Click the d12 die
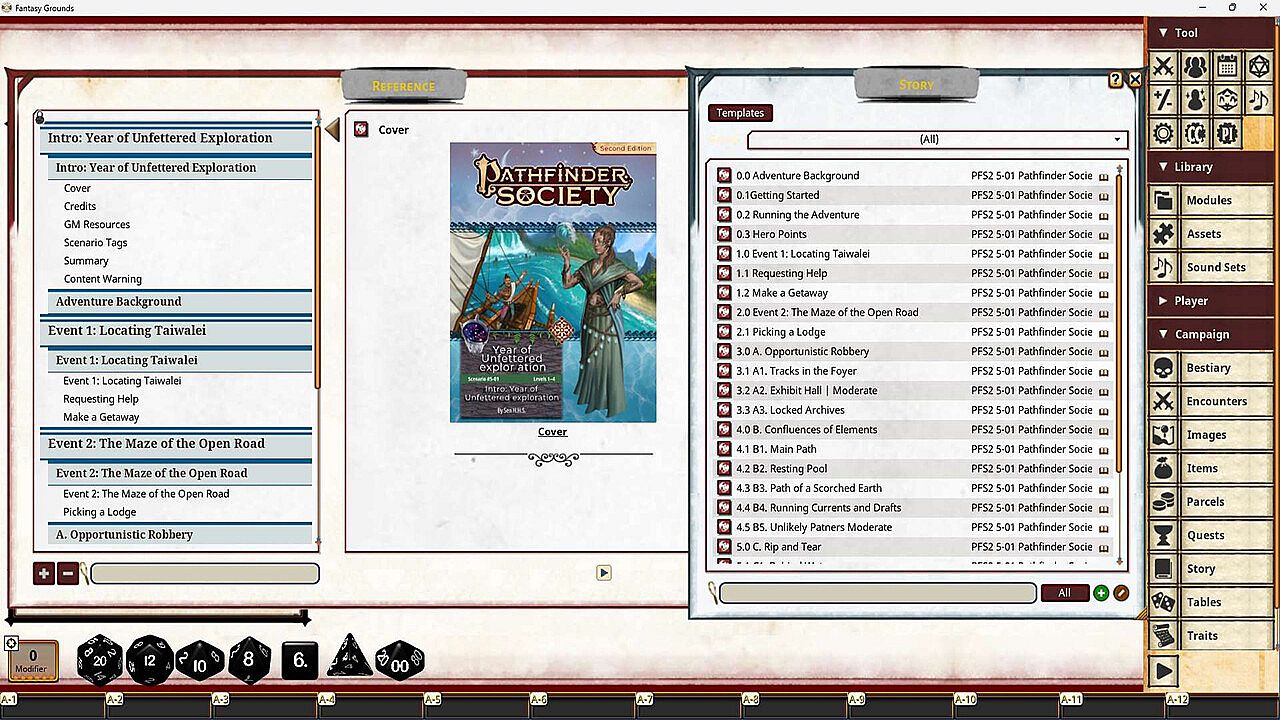Screen dimensions: 1280x720 (150, 660)
